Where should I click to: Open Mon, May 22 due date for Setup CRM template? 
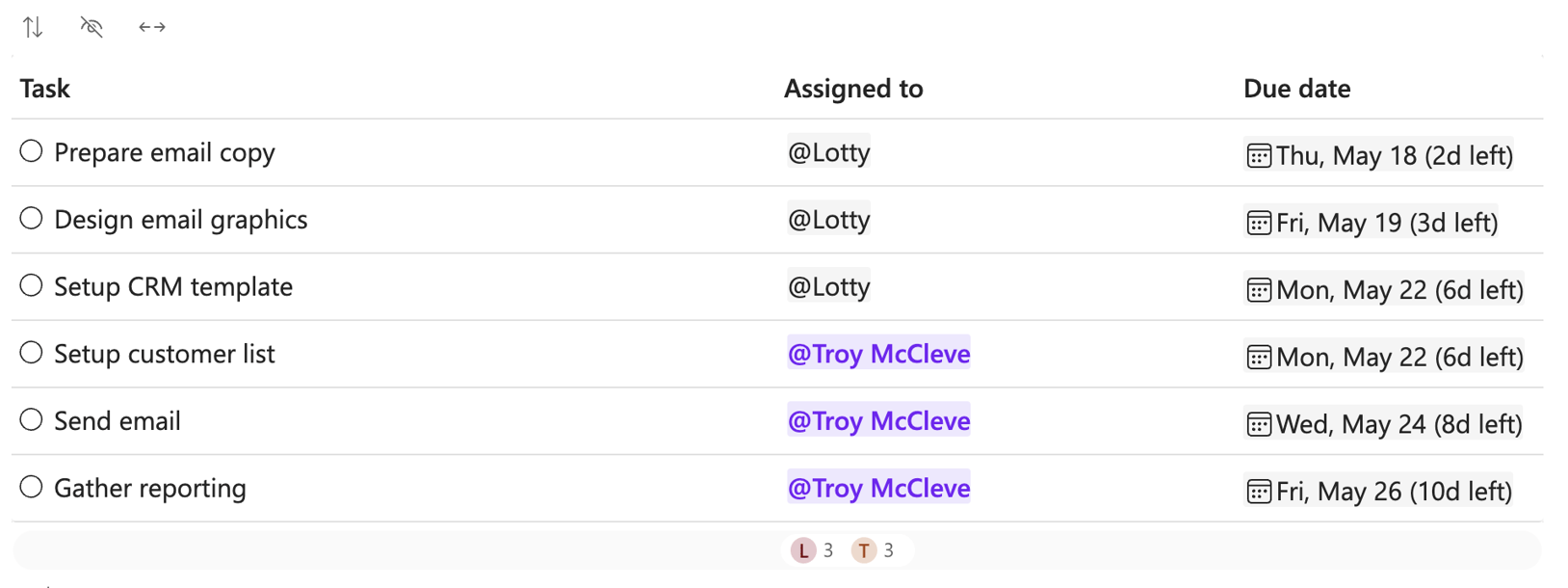coord(1398,290)
